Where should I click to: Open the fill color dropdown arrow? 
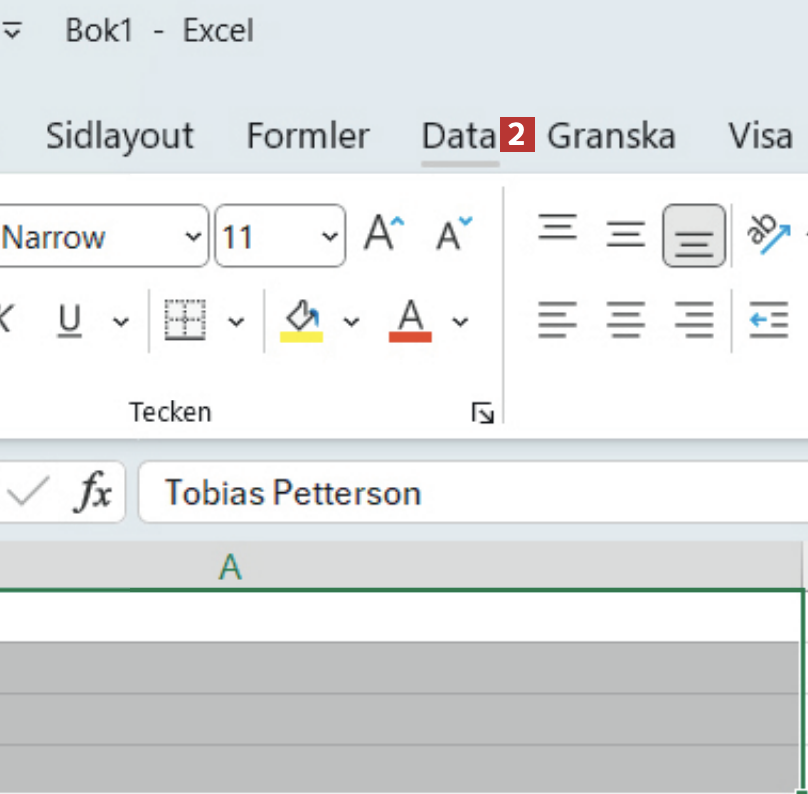coord(351,321)
